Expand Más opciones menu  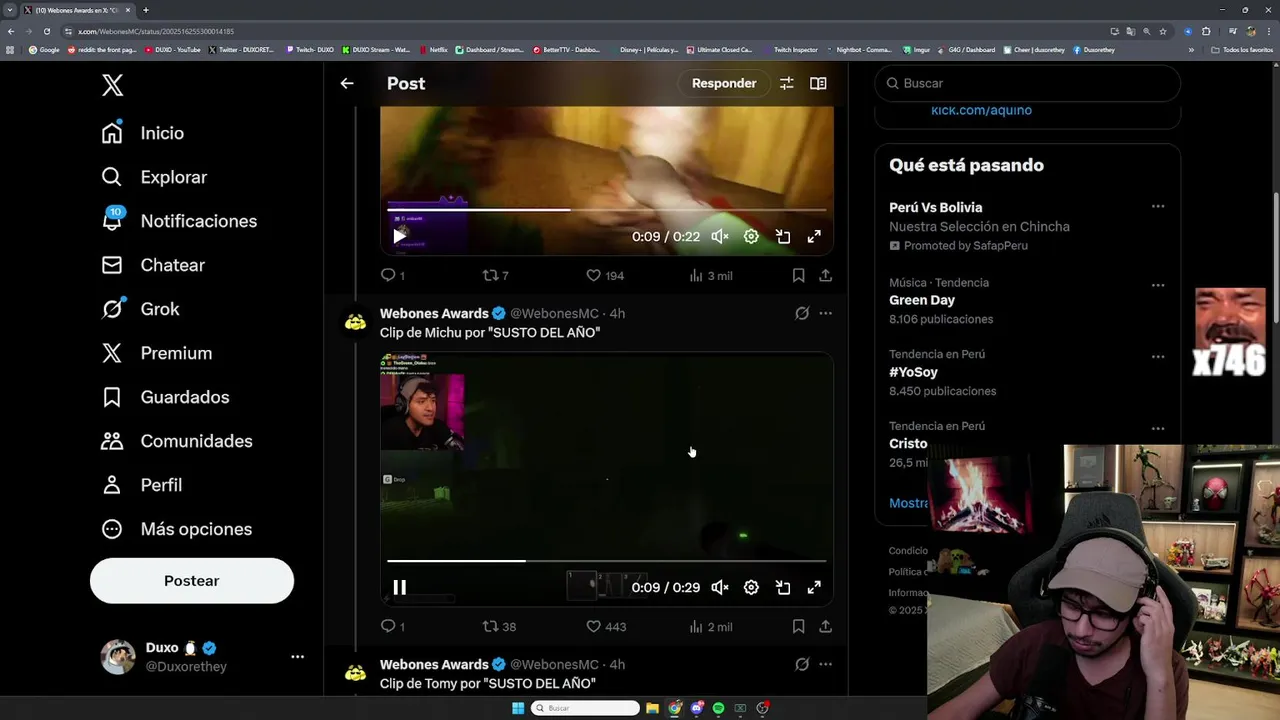coord(177,529)
